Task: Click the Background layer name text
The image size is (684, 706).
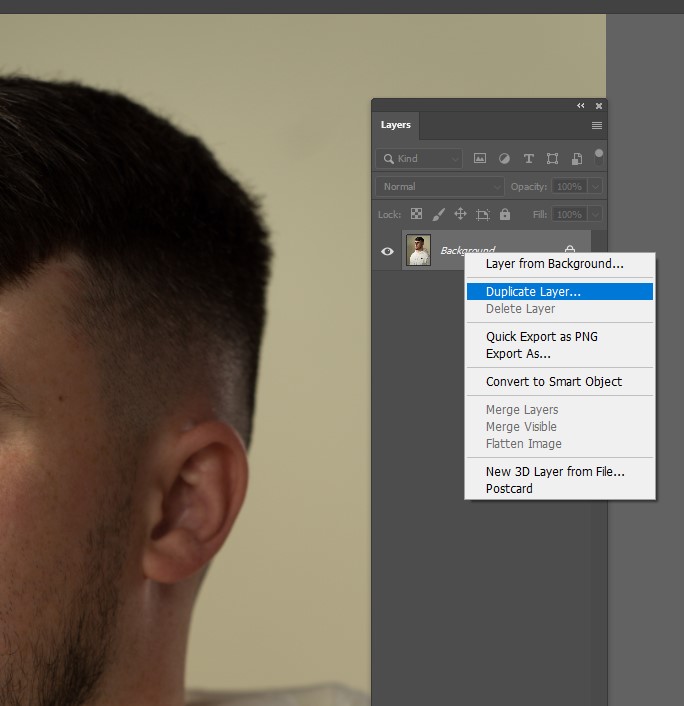Action: click(x=467, y=250)
